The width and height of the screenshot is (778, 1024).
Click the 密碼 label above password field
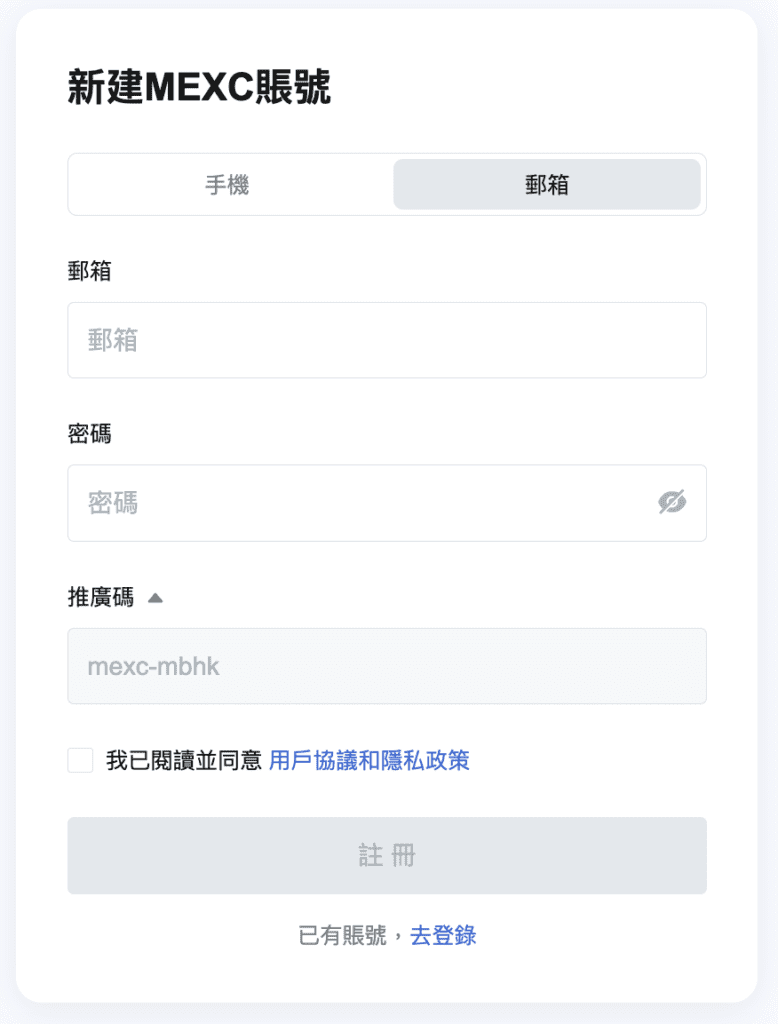89,434
